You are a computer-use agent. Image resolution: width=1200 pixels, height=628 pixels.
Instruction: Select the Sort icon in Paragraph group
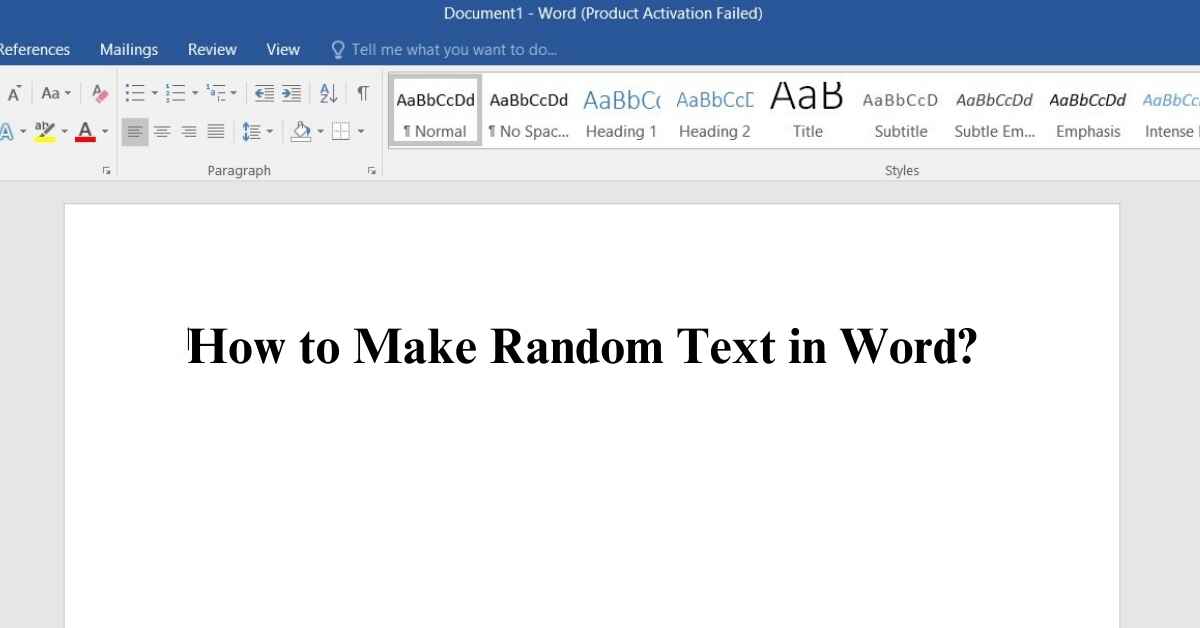point(330,93)
